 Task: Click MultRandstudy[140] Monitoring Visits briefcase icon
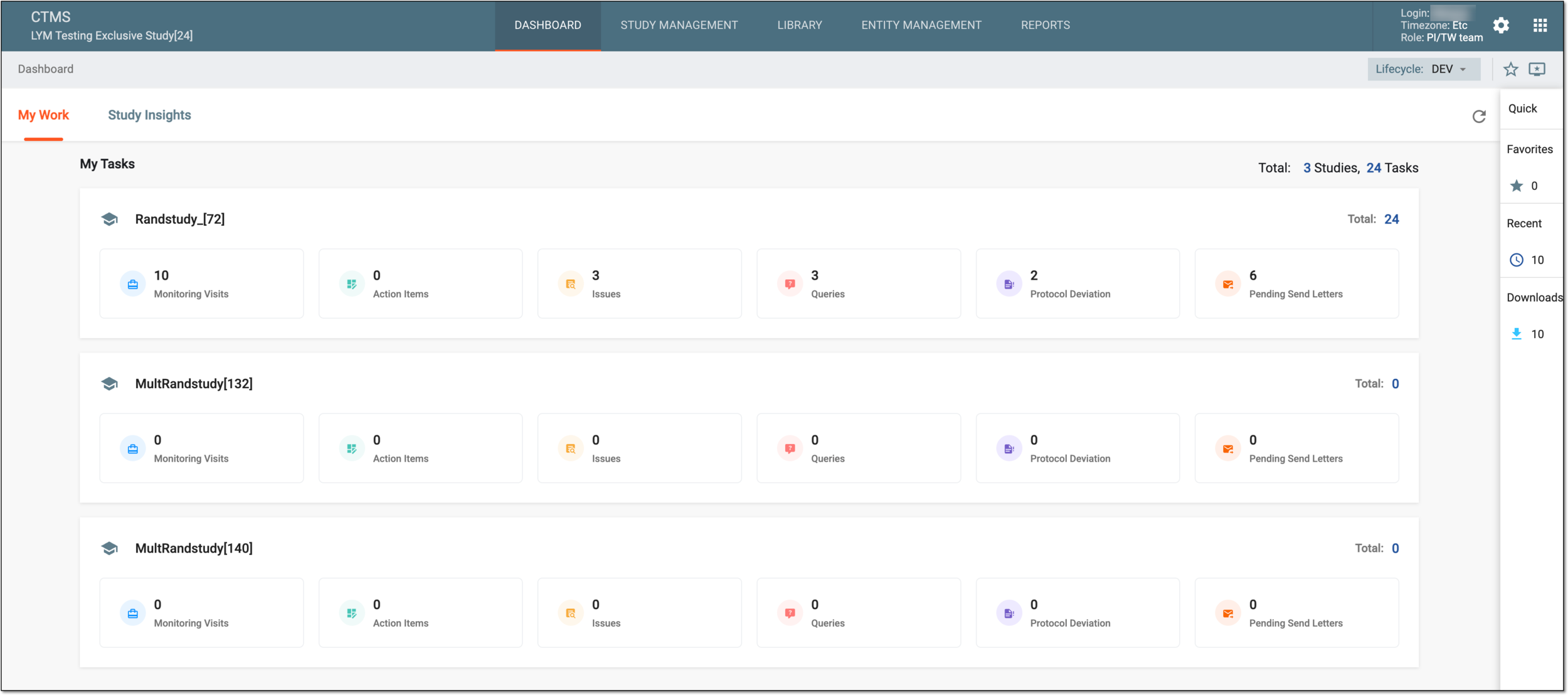tap(133, 613)
